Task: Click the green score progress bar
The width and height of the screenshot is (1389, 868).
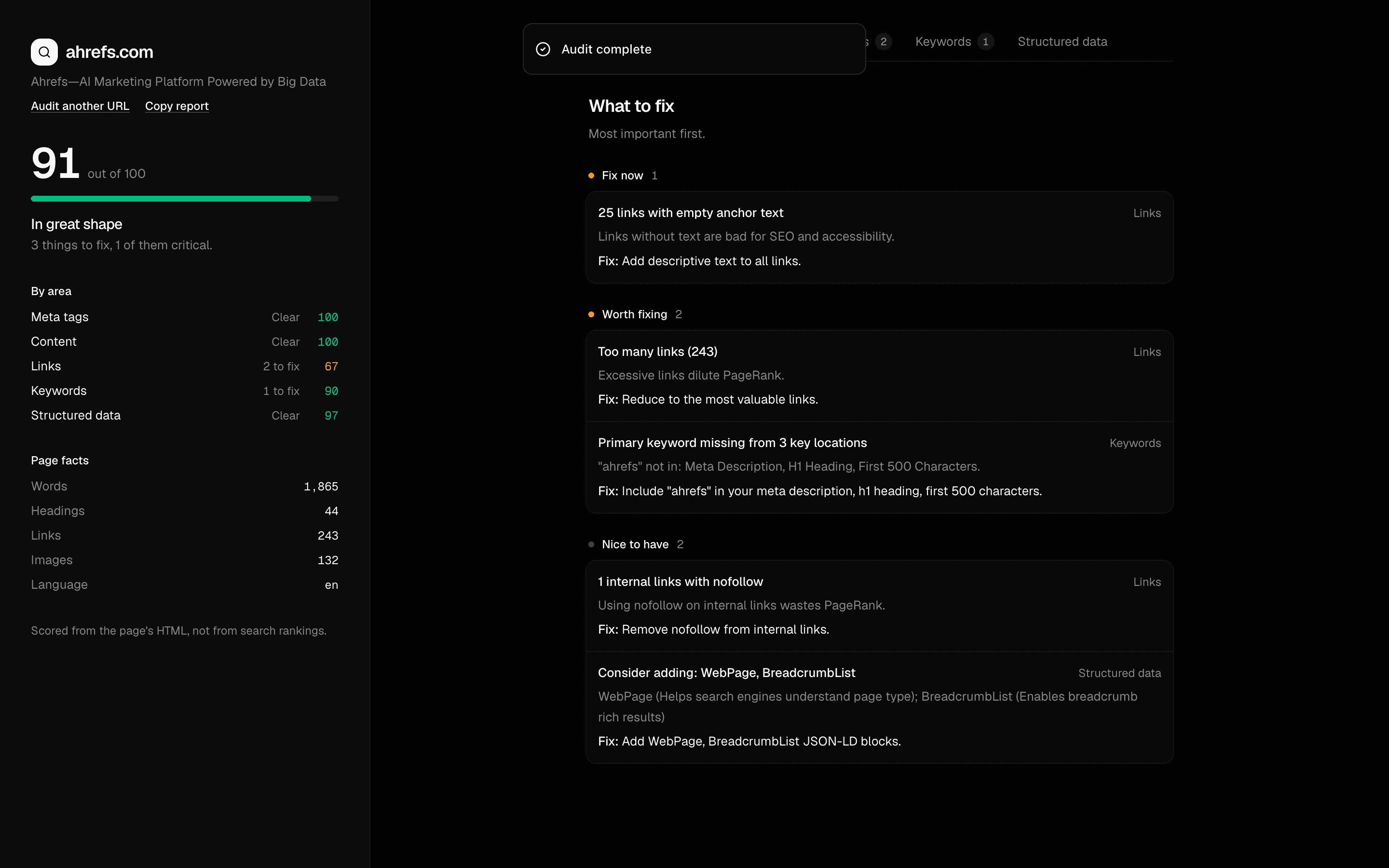Action: 170,199
